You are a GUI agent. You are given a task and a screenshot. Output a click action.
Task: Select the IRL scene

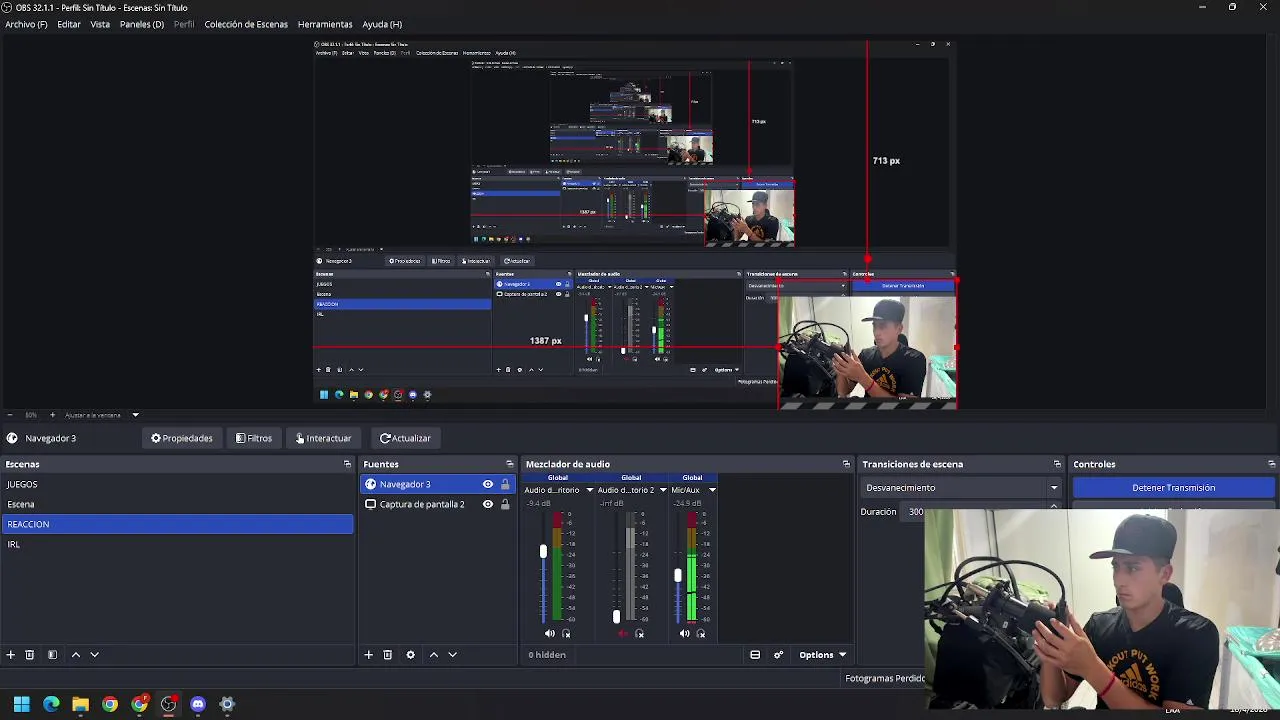[x=177, y=544]
